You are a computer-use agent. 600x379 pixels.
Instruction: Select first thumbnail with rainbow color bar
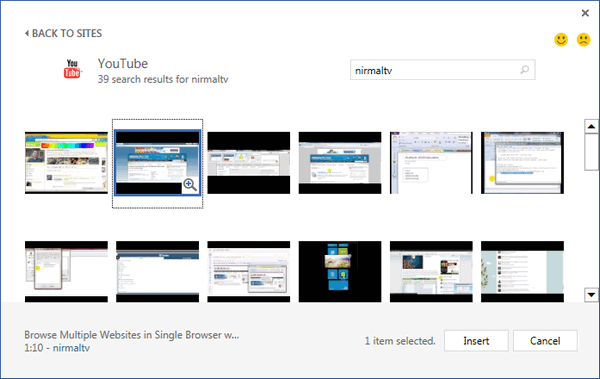click(x=66, y=163)
